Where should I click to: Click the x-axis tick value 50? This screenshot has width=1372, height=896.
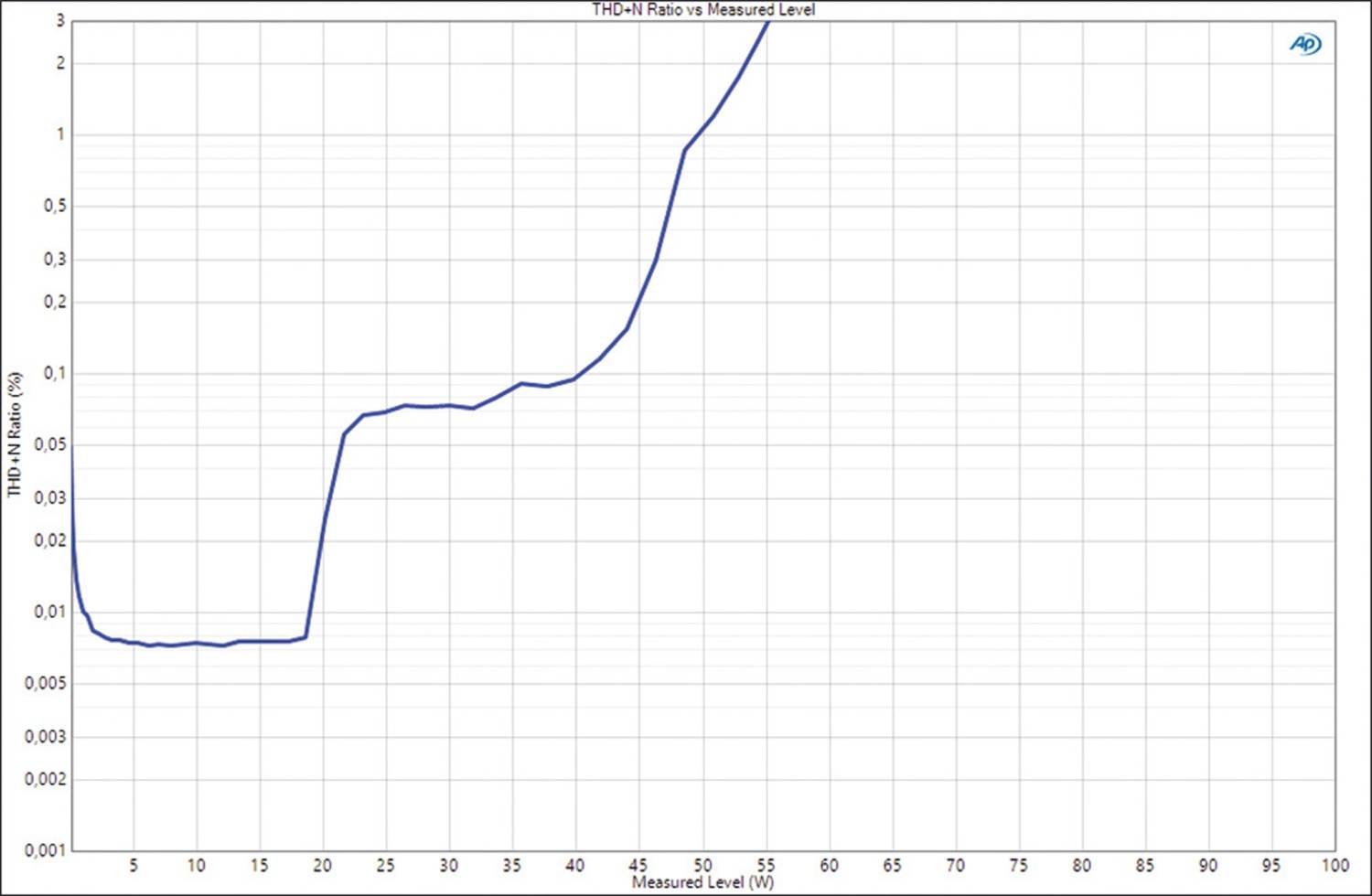(x=702, y=865)
